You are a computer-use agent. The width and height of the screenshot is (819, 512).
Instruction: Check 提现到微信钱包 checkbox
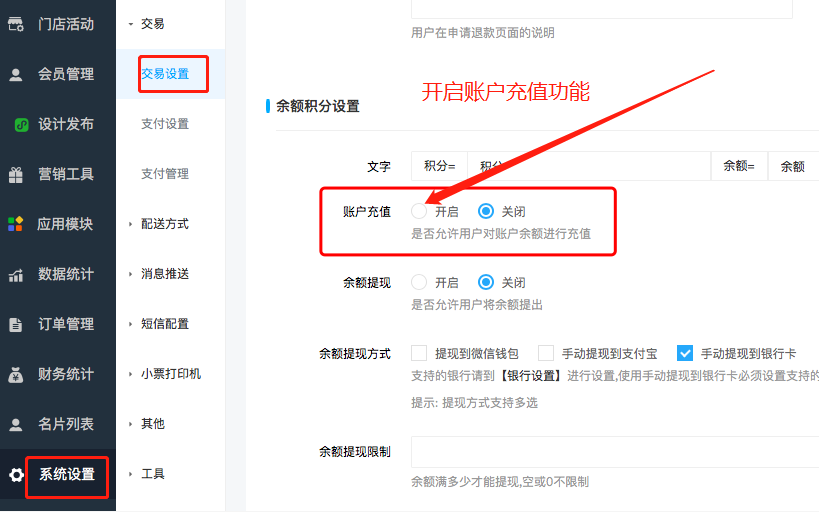click(x=419, y=353)
